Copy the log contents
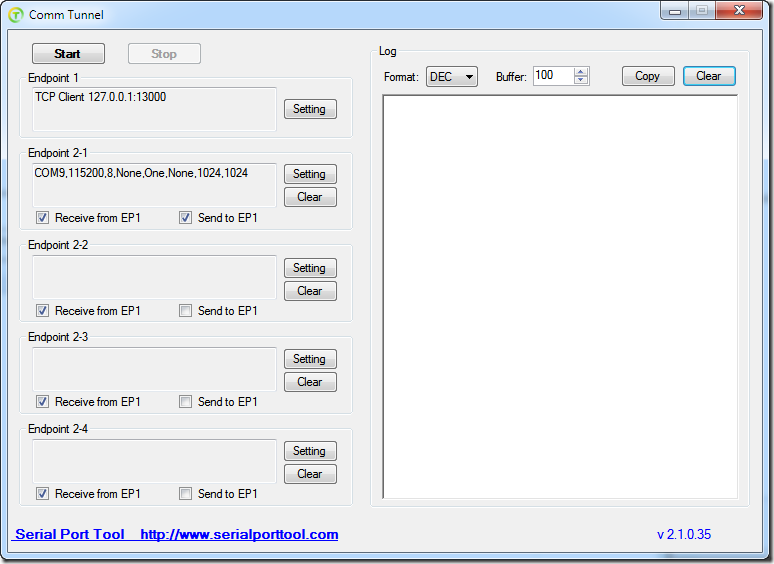The width and height of the screenshot is (774, 564). point(648,76)
